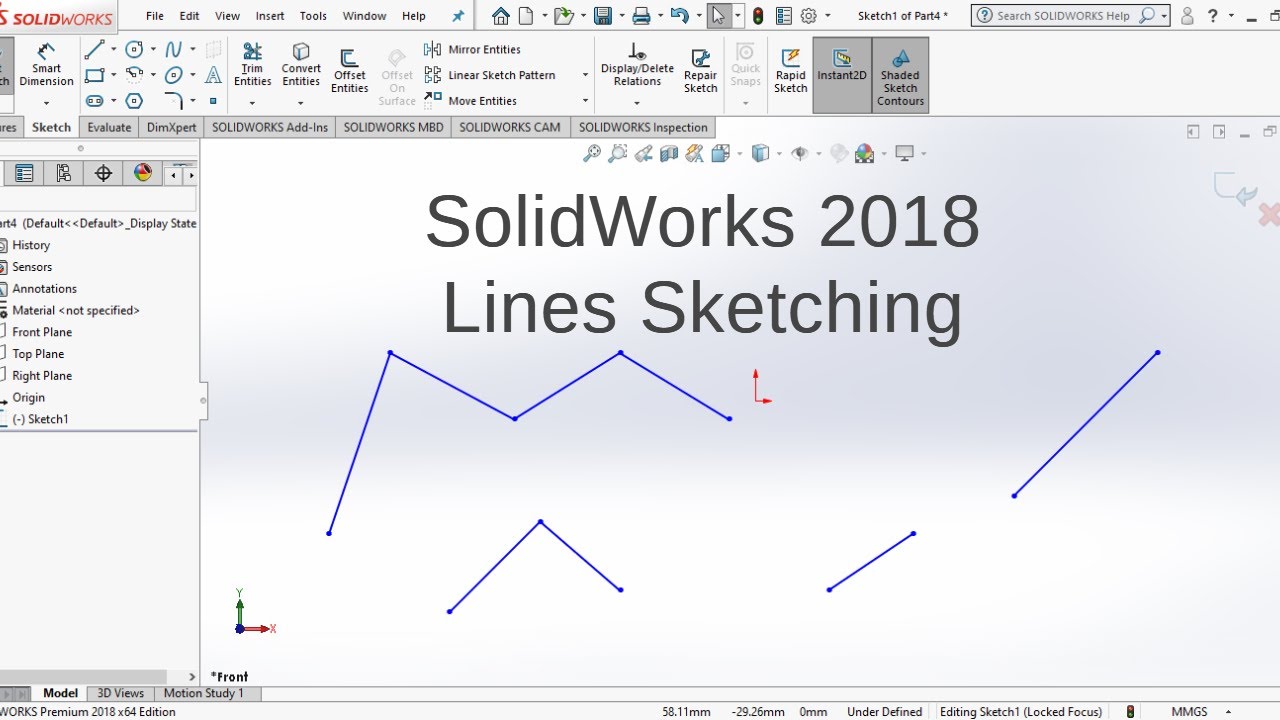Toggle Shaded Sketch Contours off
Viewport: 1280px width, 720px height.
pyautogui.click(x=900, y=74)
